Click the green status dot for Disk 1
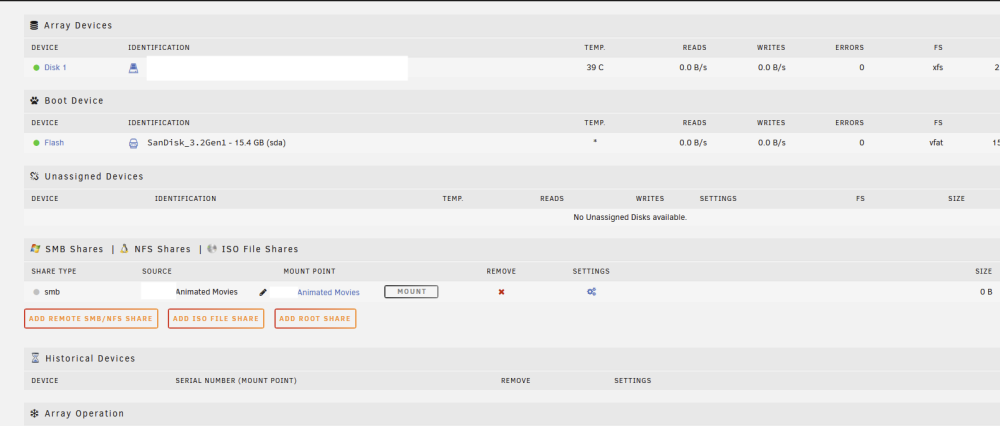1000x426 pixels. click(x=36, y=68)
